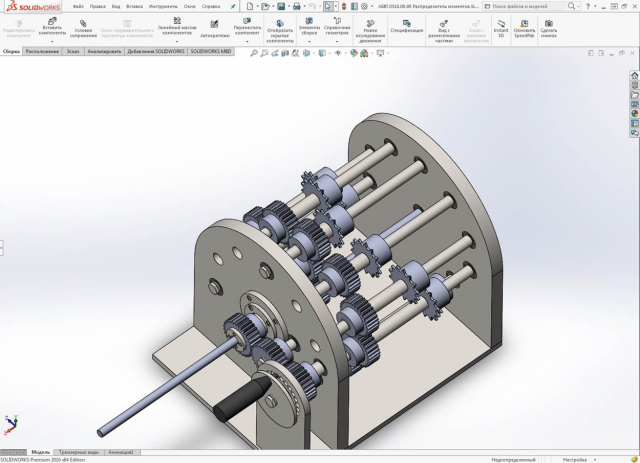
Task: Expand dropdown under Линейный массив компонентов
Action: pos(177,42)
